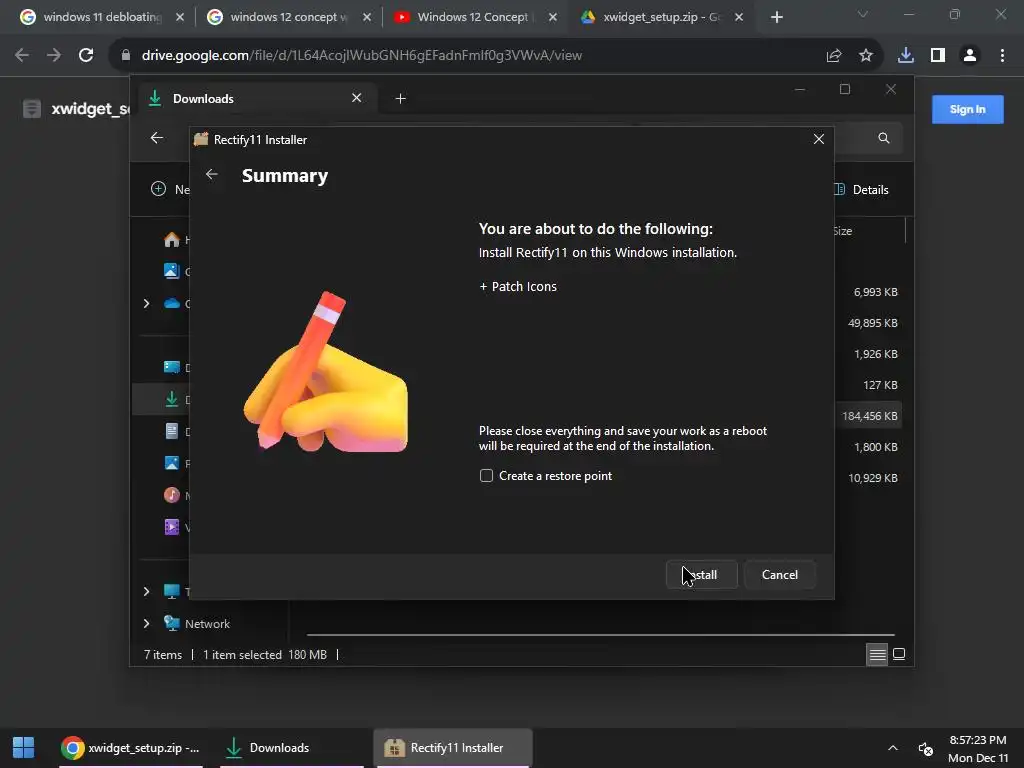Switch Explorer to large thumbnails view
Screen dimensions: 1024x768
click(x=899, y=654)
